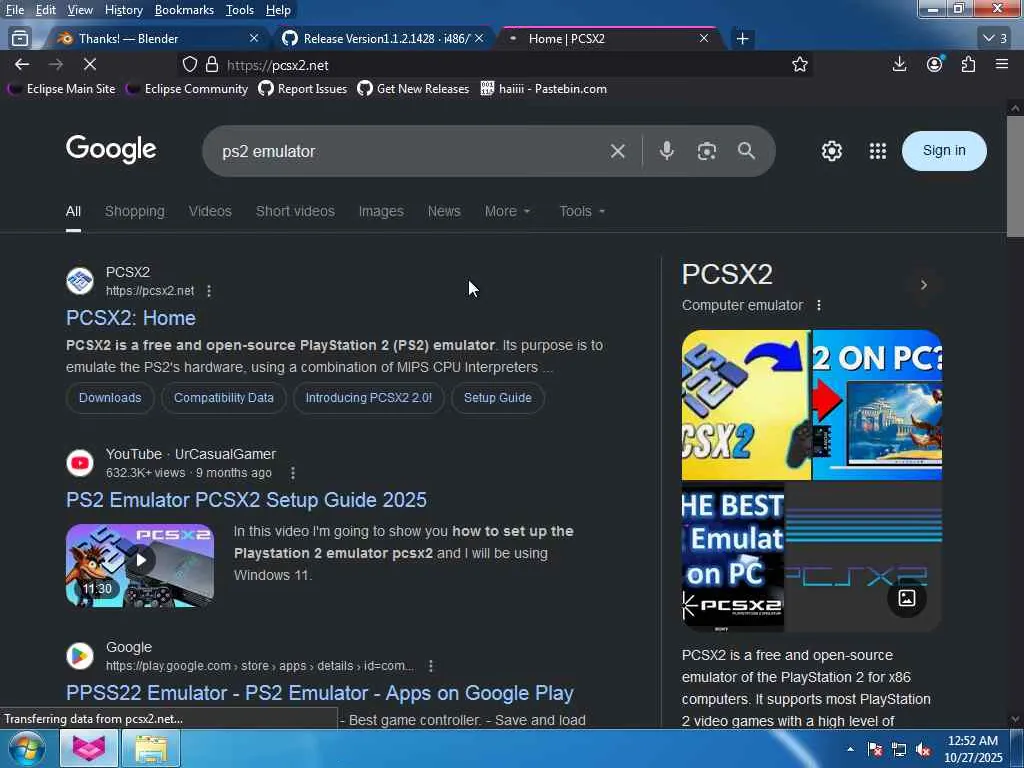Select the News search tab
Screen dimensions: 1024x768
(x=444, y=211)
